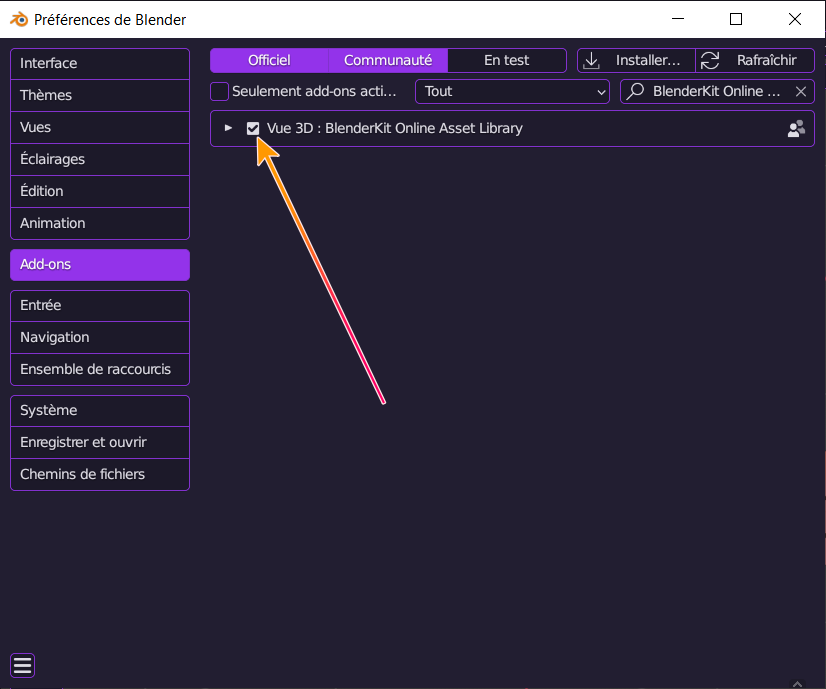
Task: Open the Interface preferences section
Action: [x=100, y=63]
